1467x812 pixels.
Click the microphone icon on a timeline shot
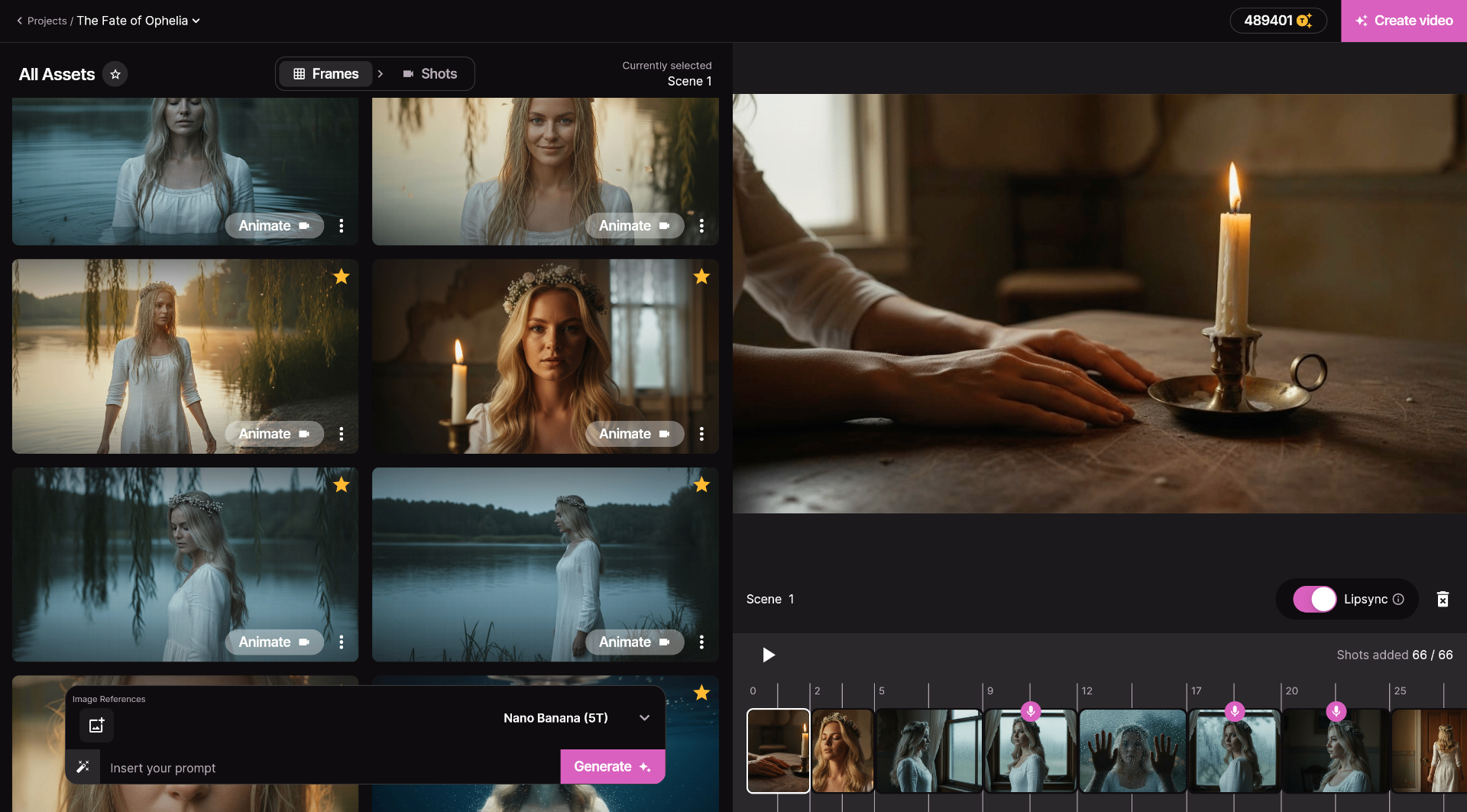click(1032, 711)
